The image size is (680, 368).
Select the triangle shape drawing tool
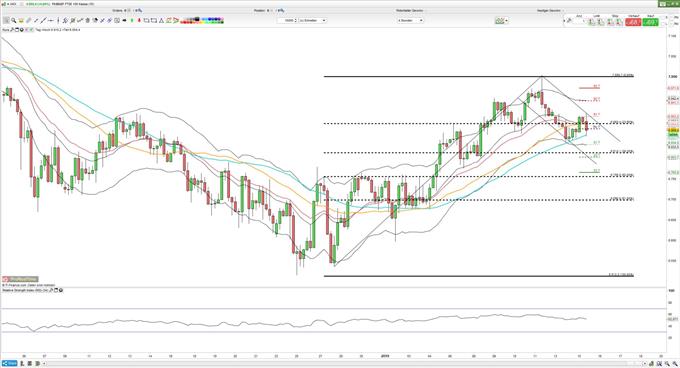pos(161,20)
